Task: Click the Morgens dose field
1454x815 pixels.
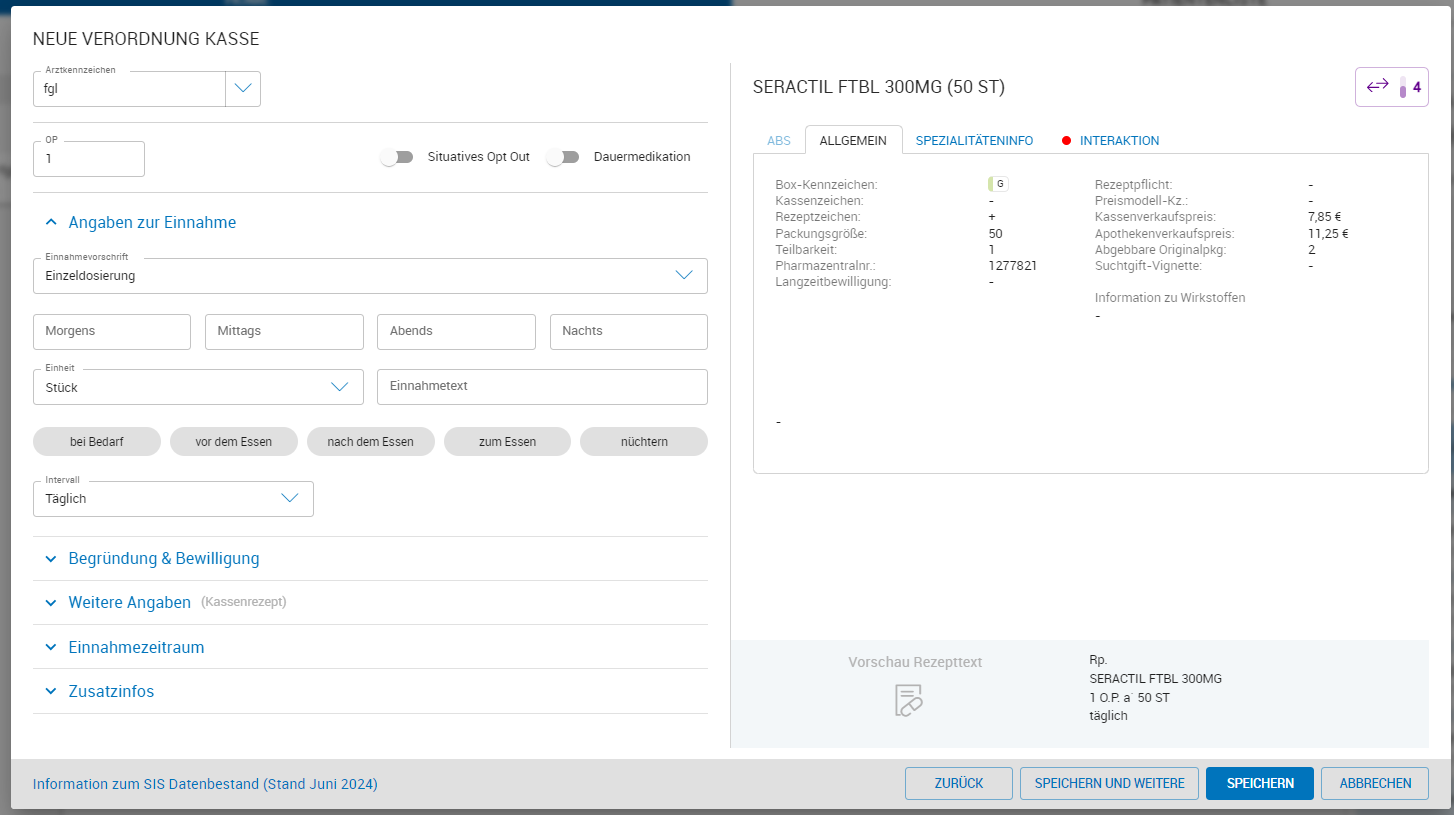Action: click(112, 332)
